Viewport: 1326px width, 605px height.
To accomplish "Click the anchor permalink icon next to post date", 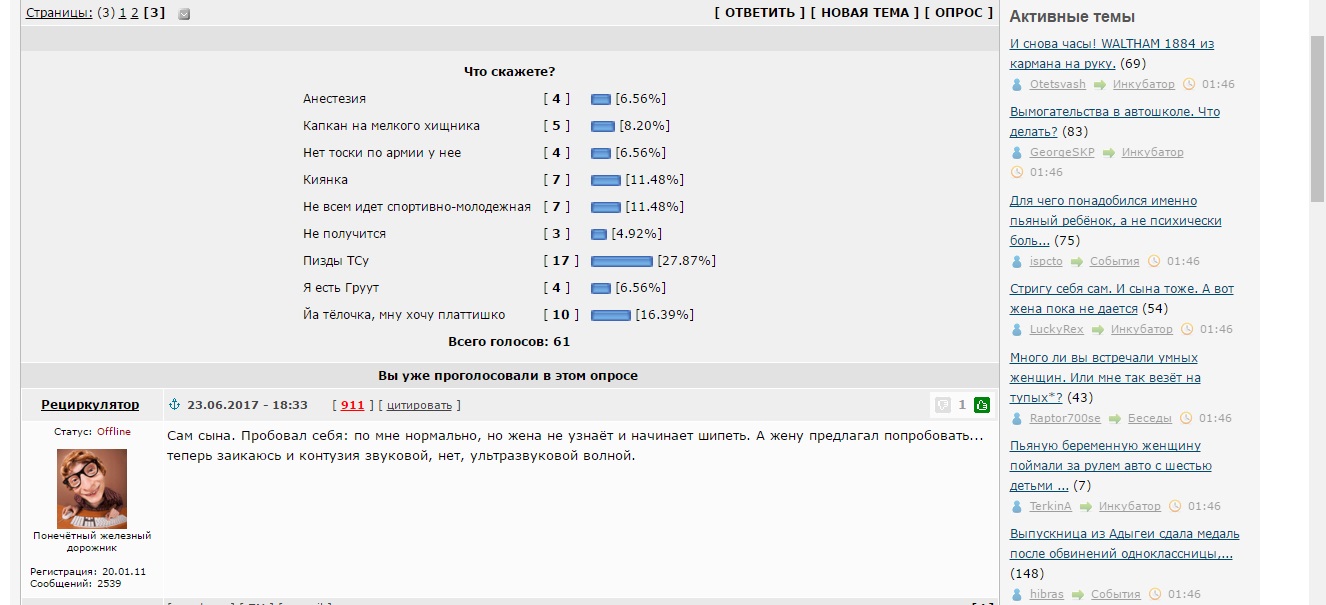I will click(173, 405).
